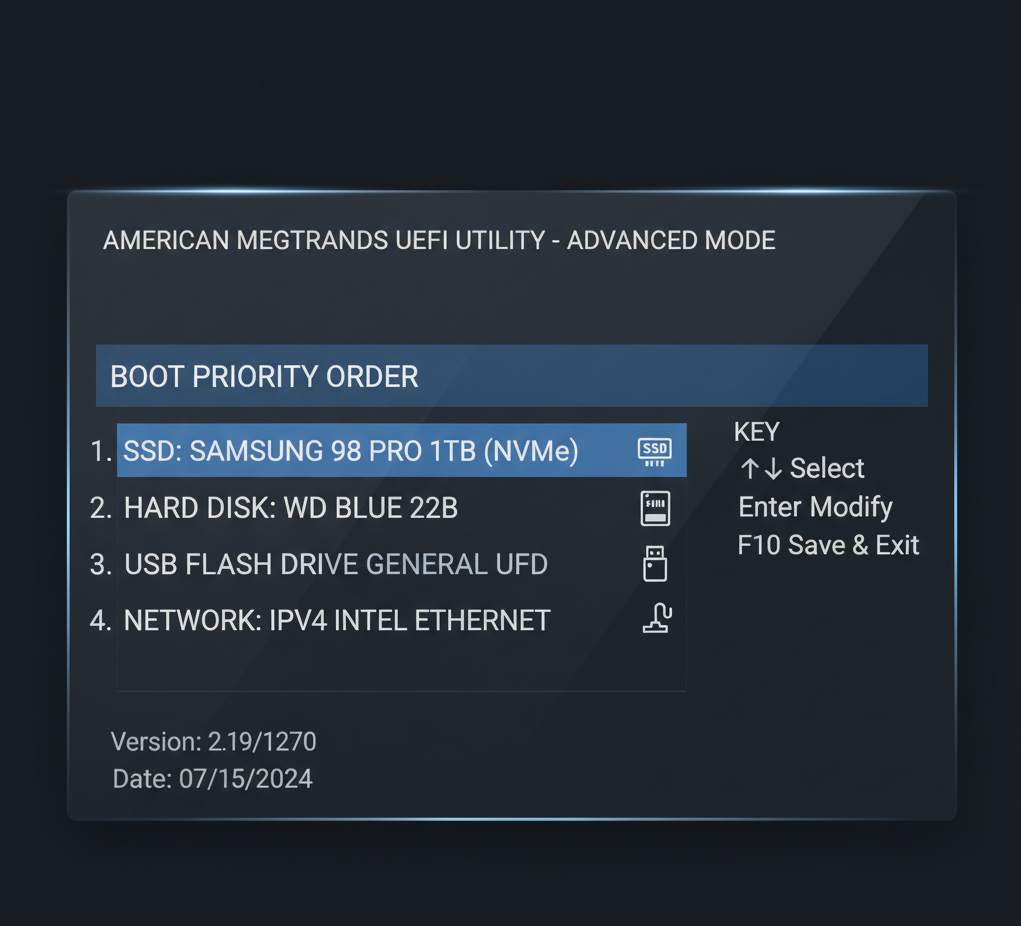Click the Select key hint label
The width and height of the screenshot is (1021, 926).
click(x=827, y=468)
